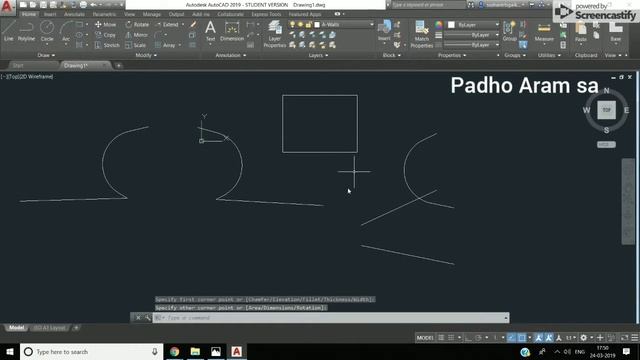Click Match Properties tool
Screen dimensions: 640x360
[x=421, y=34]
